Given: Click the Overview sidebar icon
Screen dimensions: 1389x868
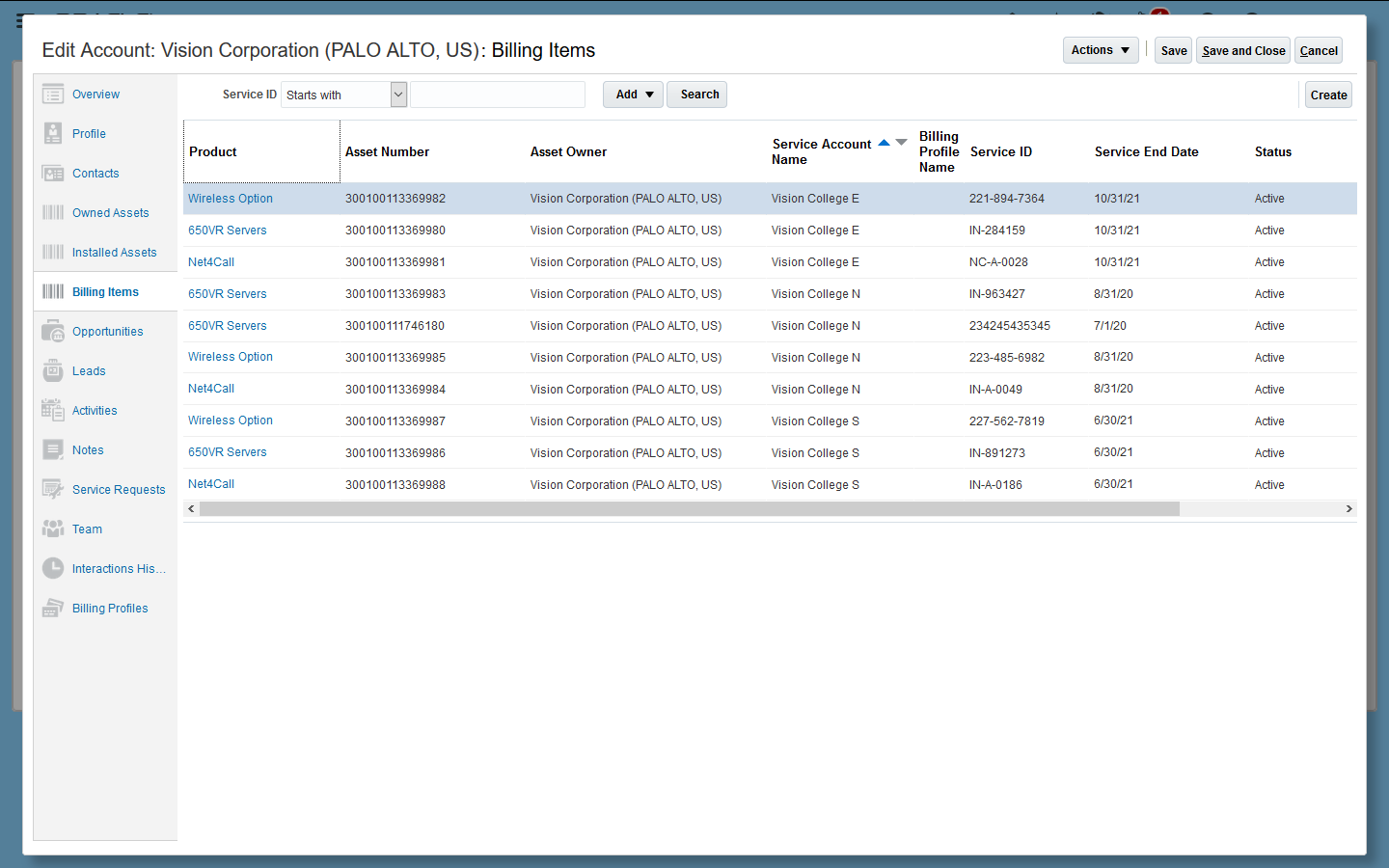Looking at the screenshot, I should [x=53, y=95].
